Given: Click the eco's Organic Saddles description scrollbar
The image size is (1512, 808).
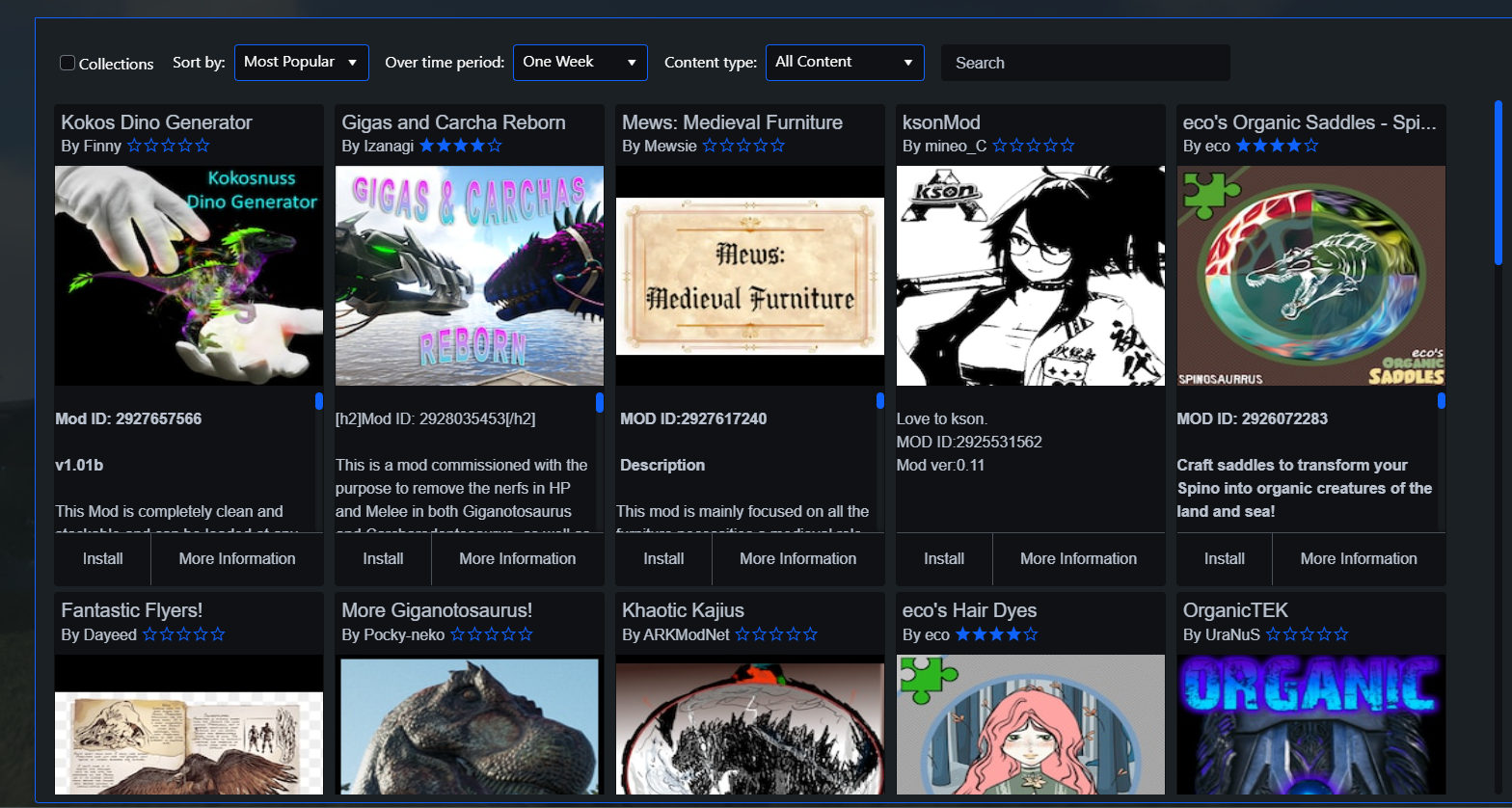Looking at the screenshot, I should tap(1442, 401).
